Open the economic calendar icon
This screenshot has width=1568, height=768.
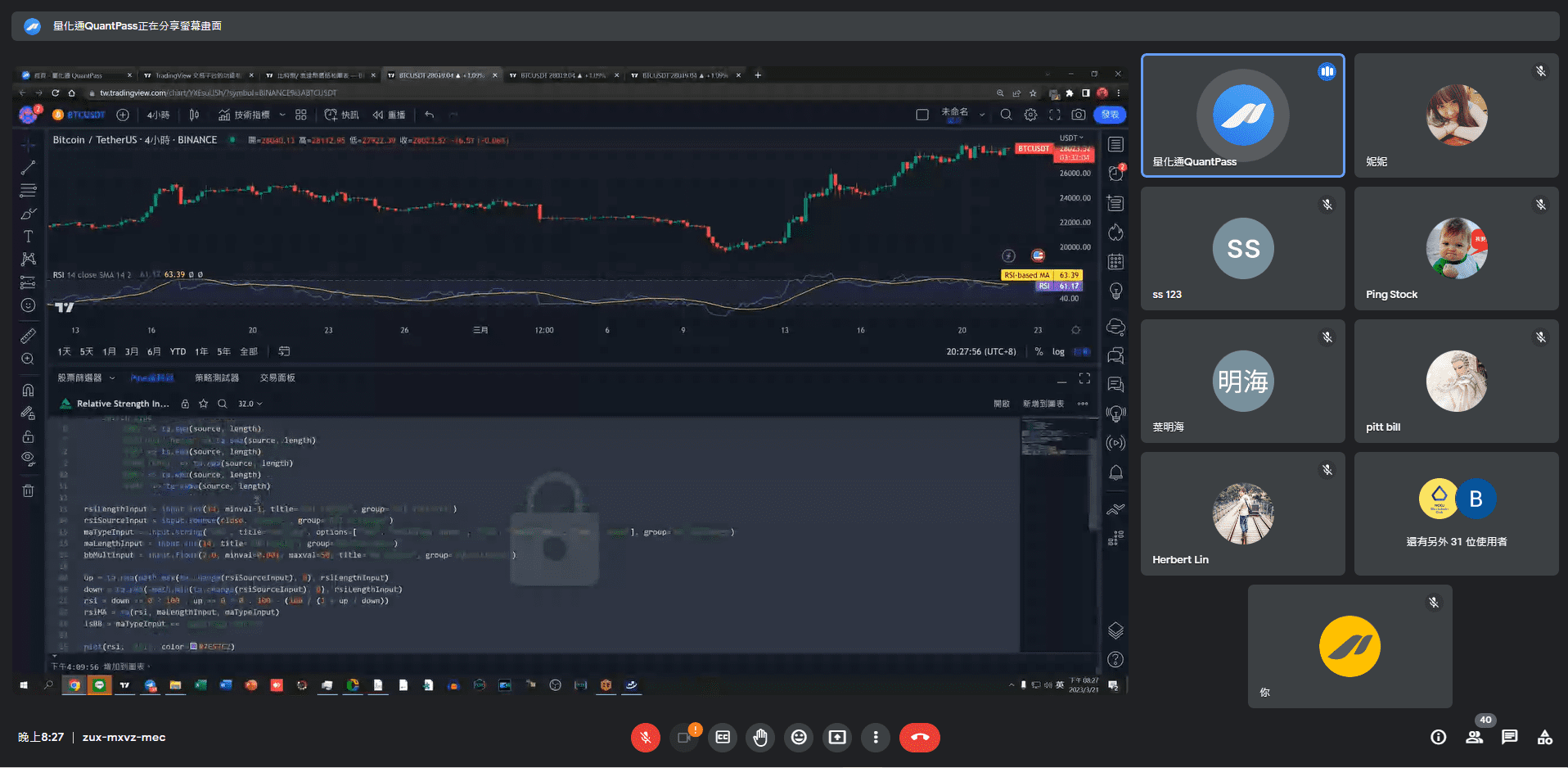1115,262
